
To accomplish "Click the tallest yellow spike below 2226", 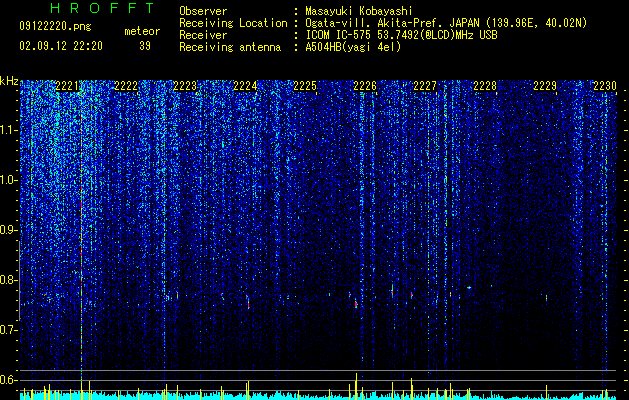I will click(x=356, y=386).
